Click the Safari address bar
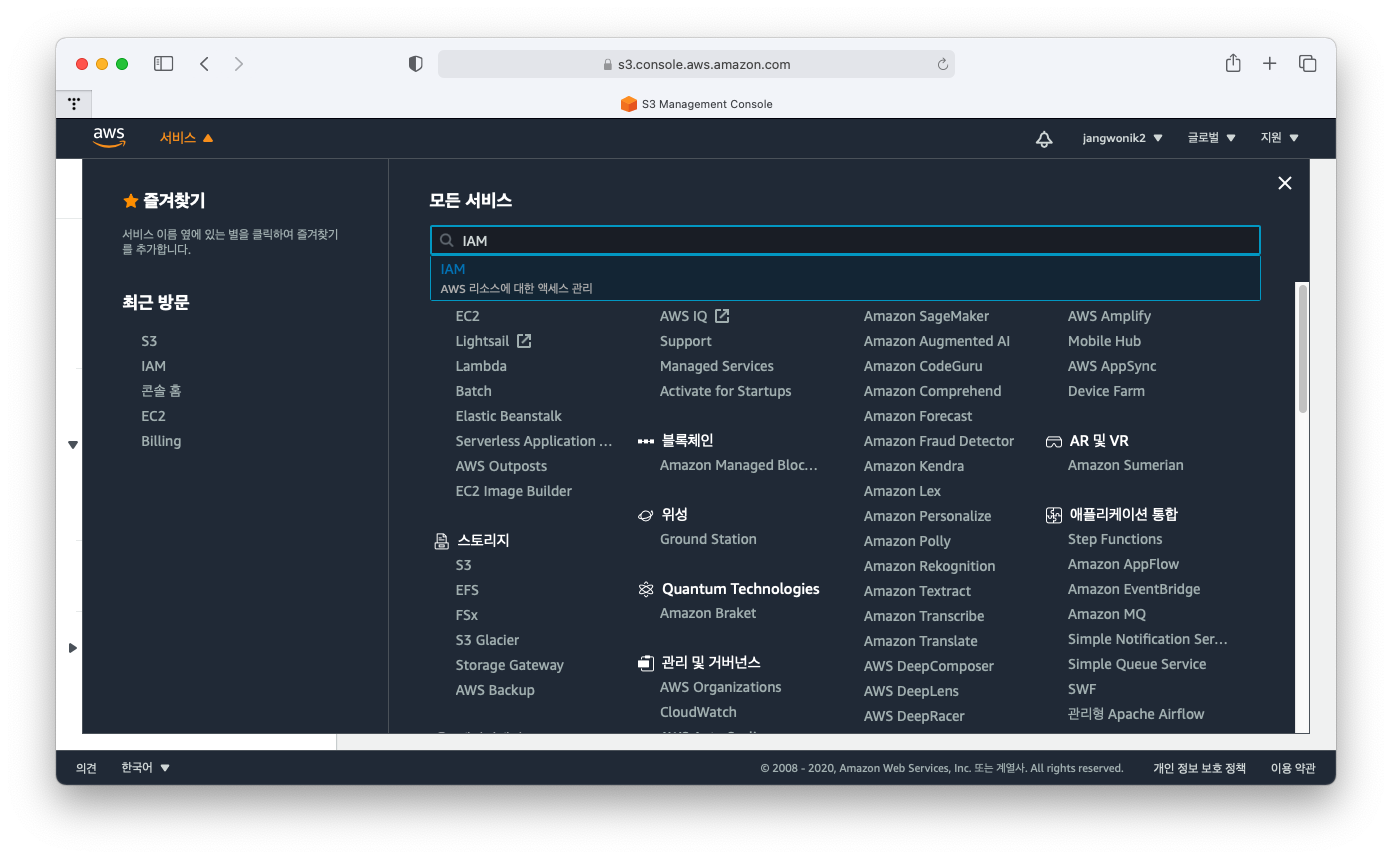Image resolution: width=1392 pixels, height=859 pixels. tap(696, 64)
